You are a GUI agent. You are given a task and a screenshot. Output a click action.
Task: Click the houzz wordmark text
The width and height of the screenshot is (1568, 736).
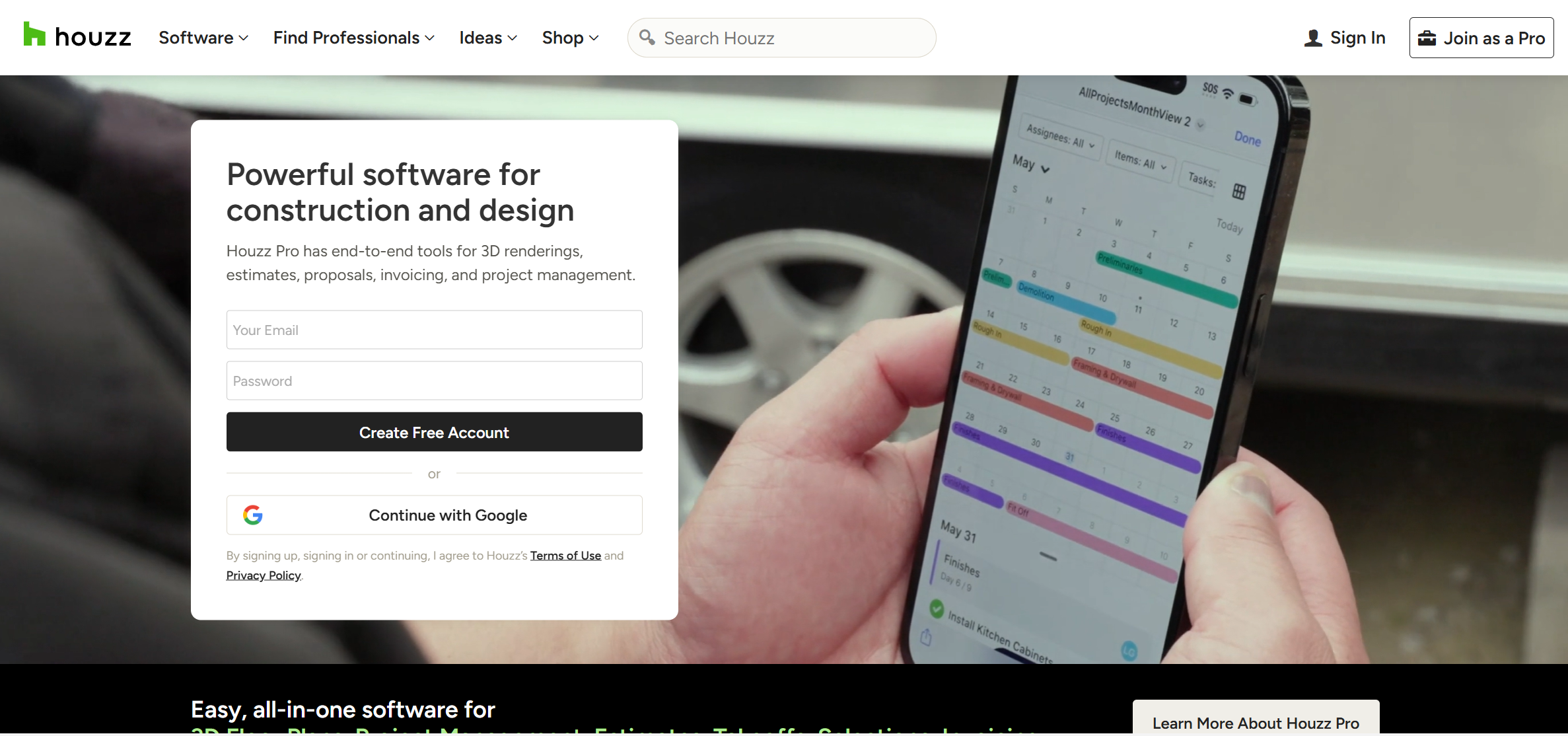tap(93, 37)
